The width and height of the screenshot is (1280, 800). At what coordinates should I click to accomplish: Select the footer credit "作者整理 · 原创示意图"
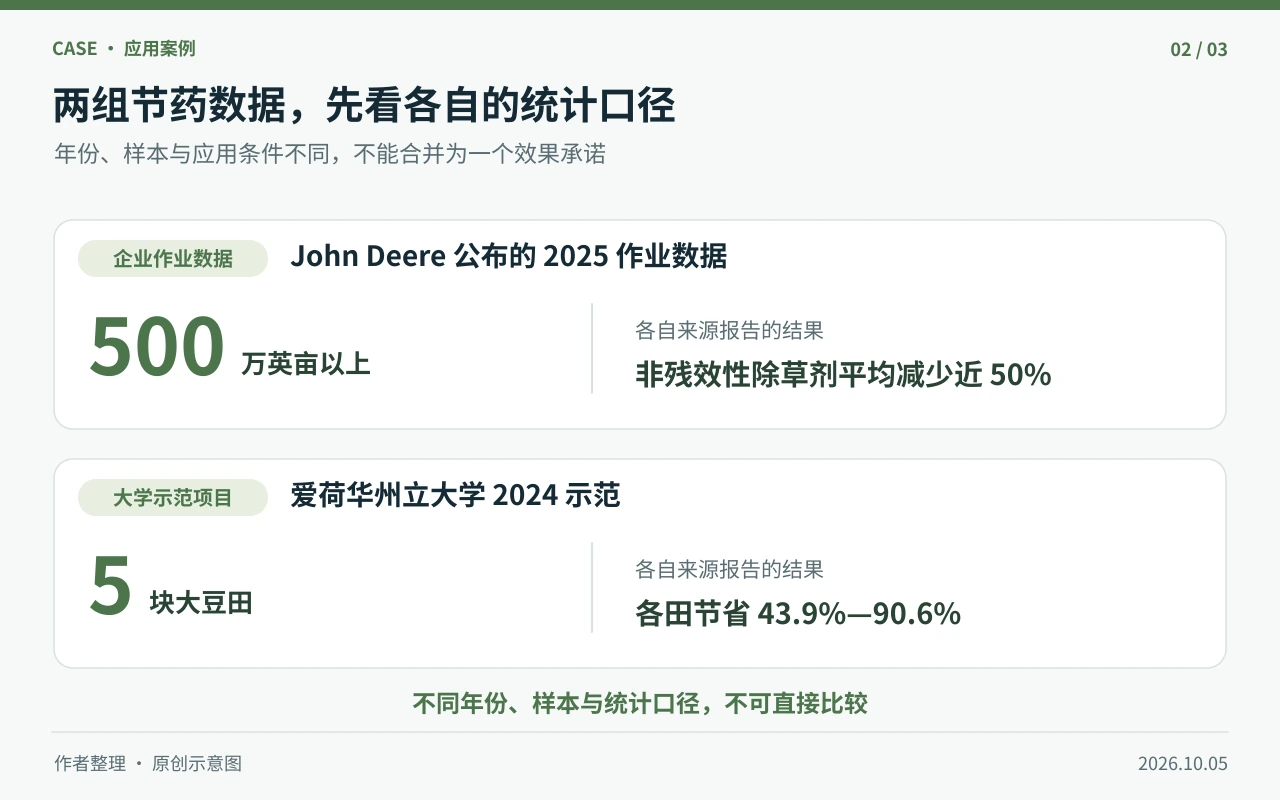pos(148,764)
